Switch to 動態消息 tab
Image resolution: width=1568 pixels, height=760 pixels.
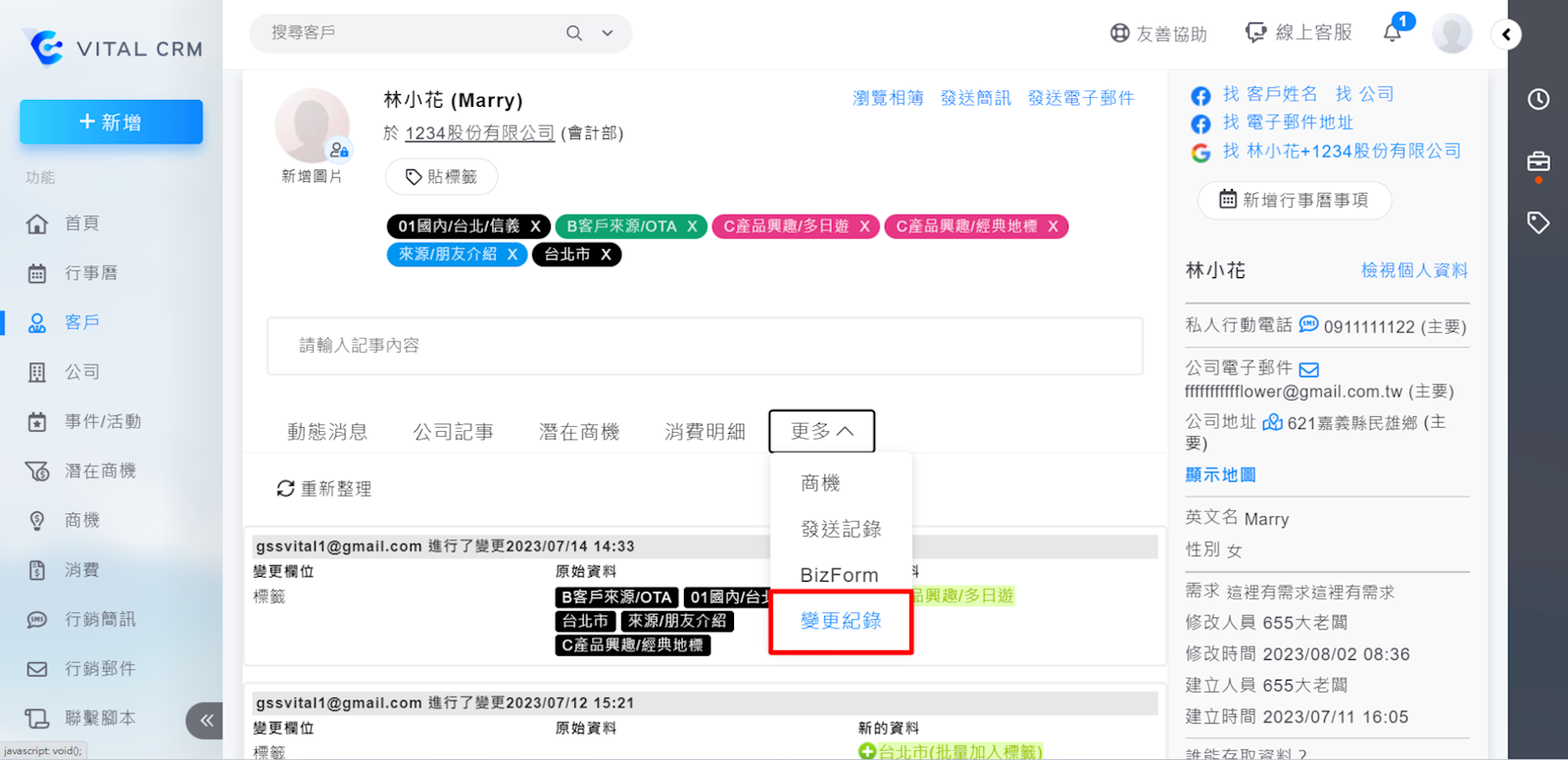pos(327,432)
